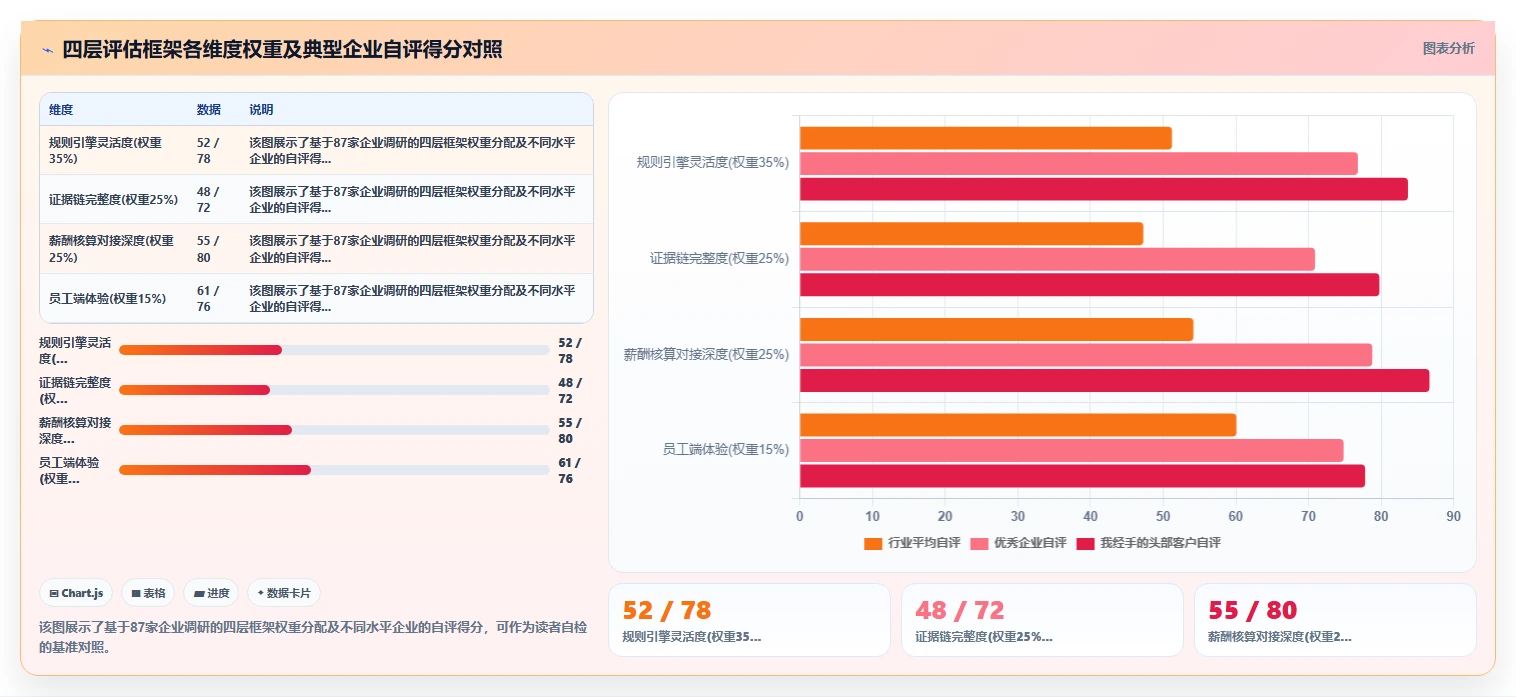This screenshot has height=697, width=1516.
Task: Click the 员工端体验 progress bar
Action: [334, 470]
